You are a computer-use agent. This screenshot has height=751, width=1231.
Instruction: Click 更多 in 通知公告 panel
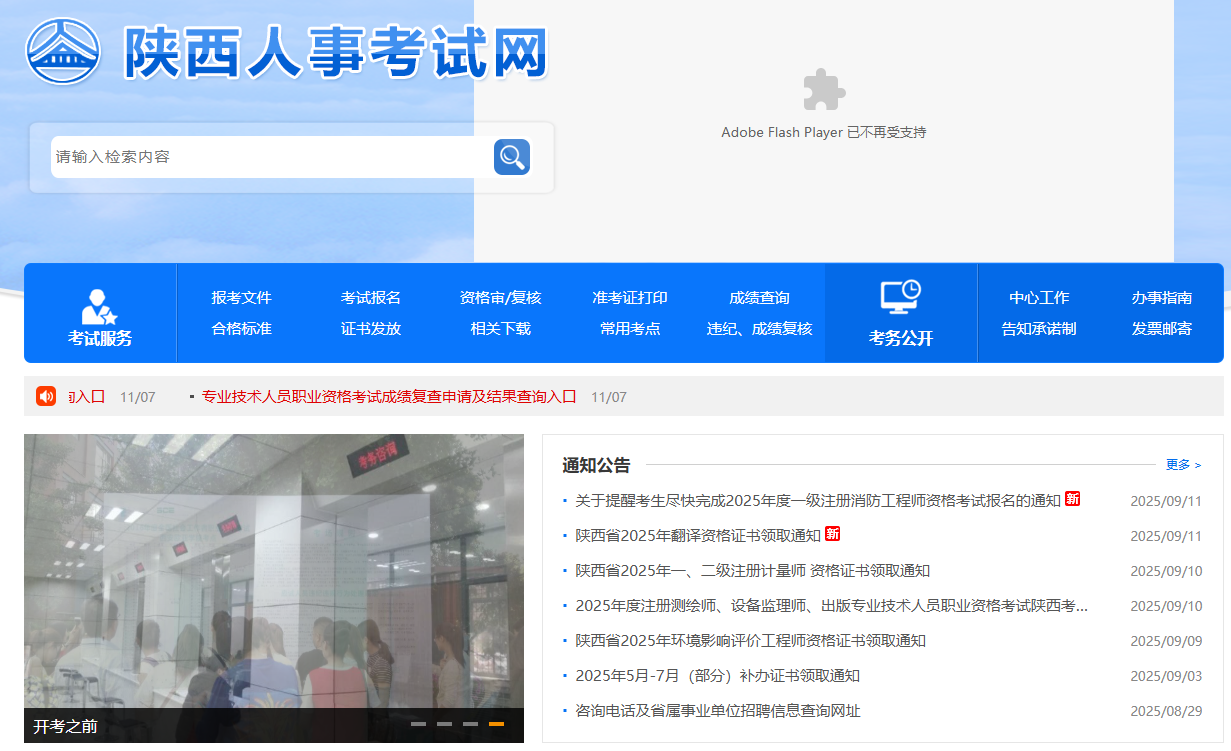pos(1183,465)
